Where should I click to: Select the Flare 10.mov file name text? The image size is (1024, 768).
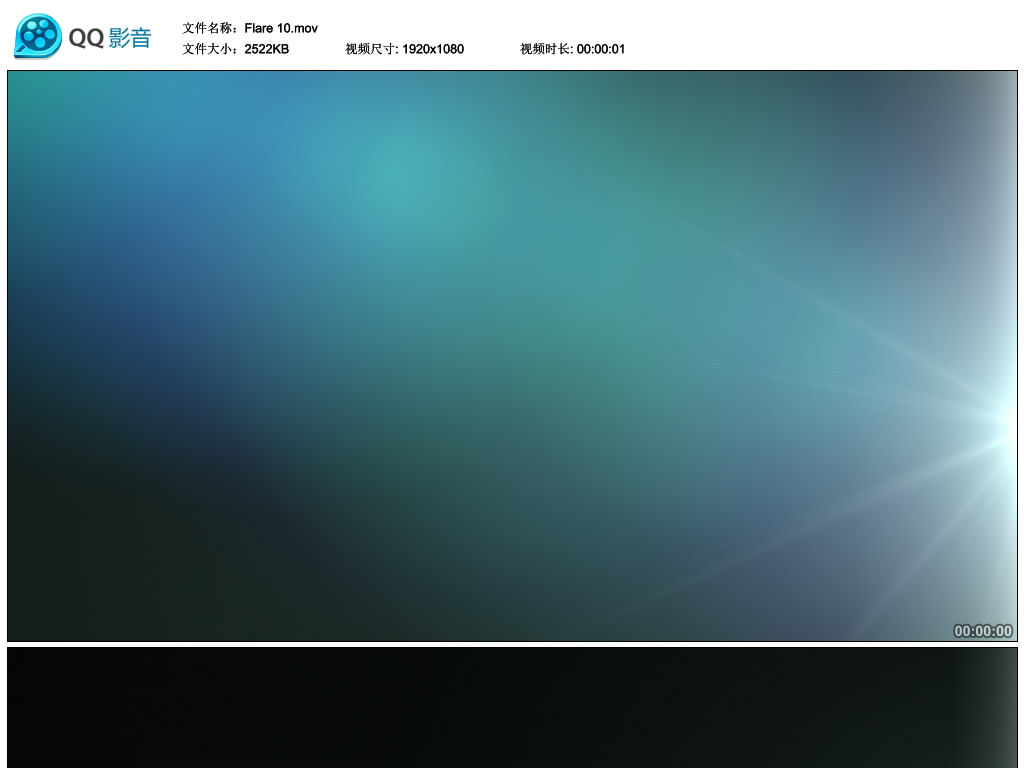pos(283,28)
